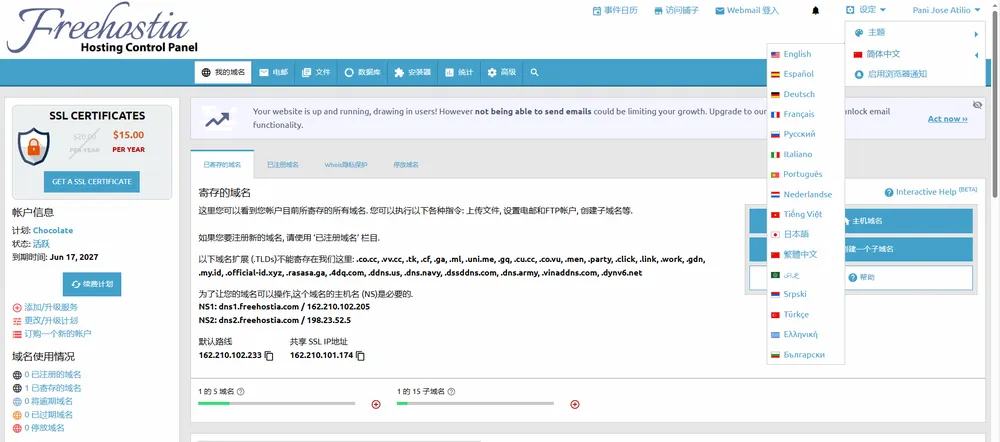
Task: Click the red plus beside the domains usage bar
Action: 376,404
